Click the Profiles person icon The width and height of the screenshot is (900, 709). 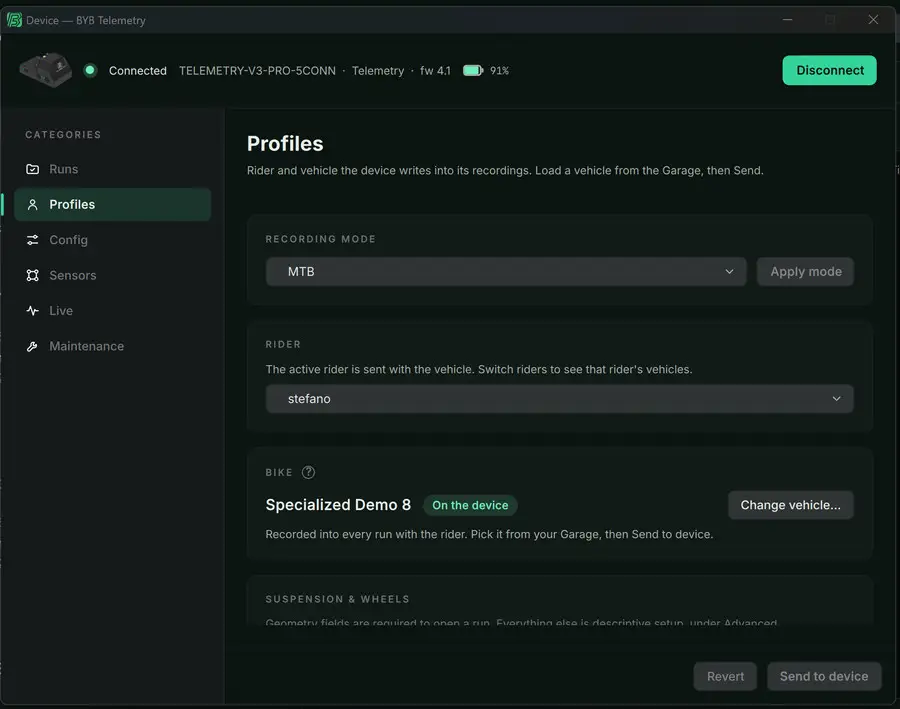[x=33, y=204]
